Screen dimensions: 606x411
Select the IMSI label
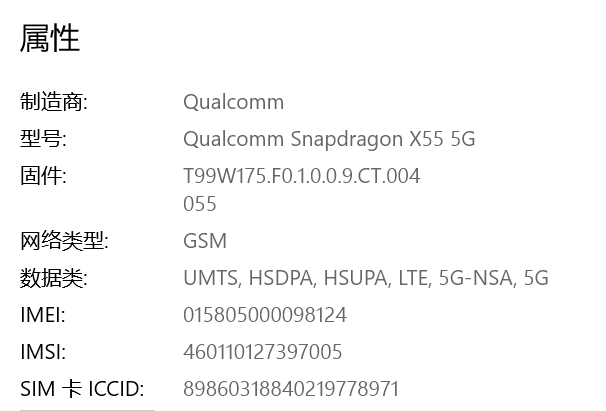[43, 352]
